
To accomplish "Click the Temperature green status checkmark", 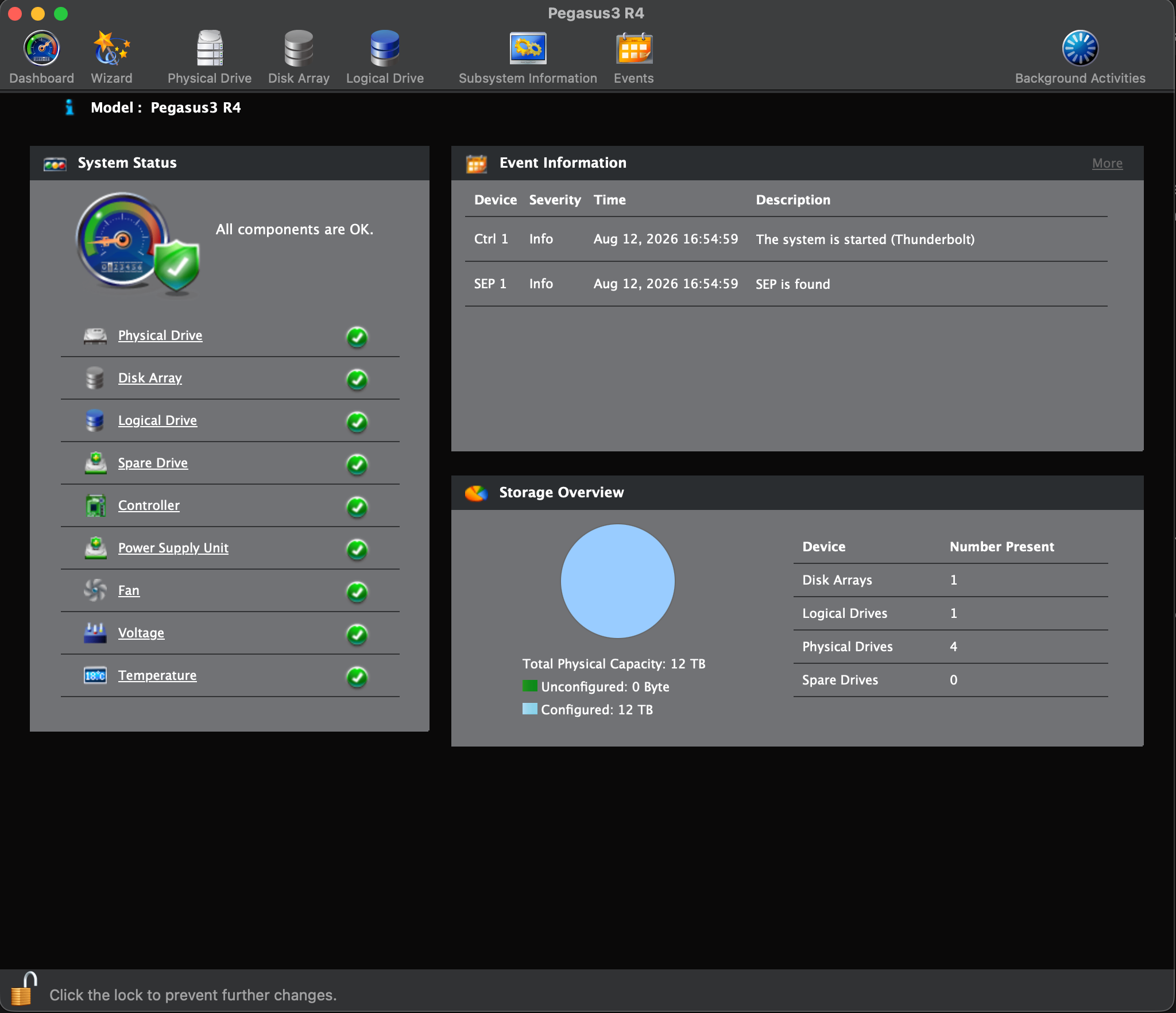I will point(357,677).
